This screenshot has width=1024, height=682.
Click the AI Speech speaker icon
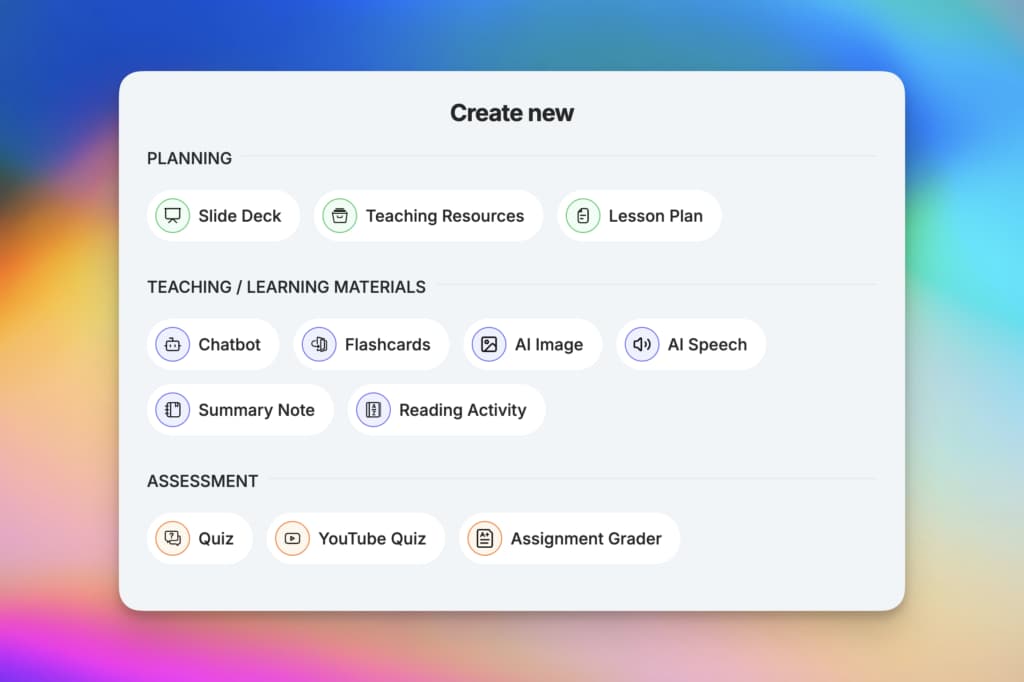[642, 344]
